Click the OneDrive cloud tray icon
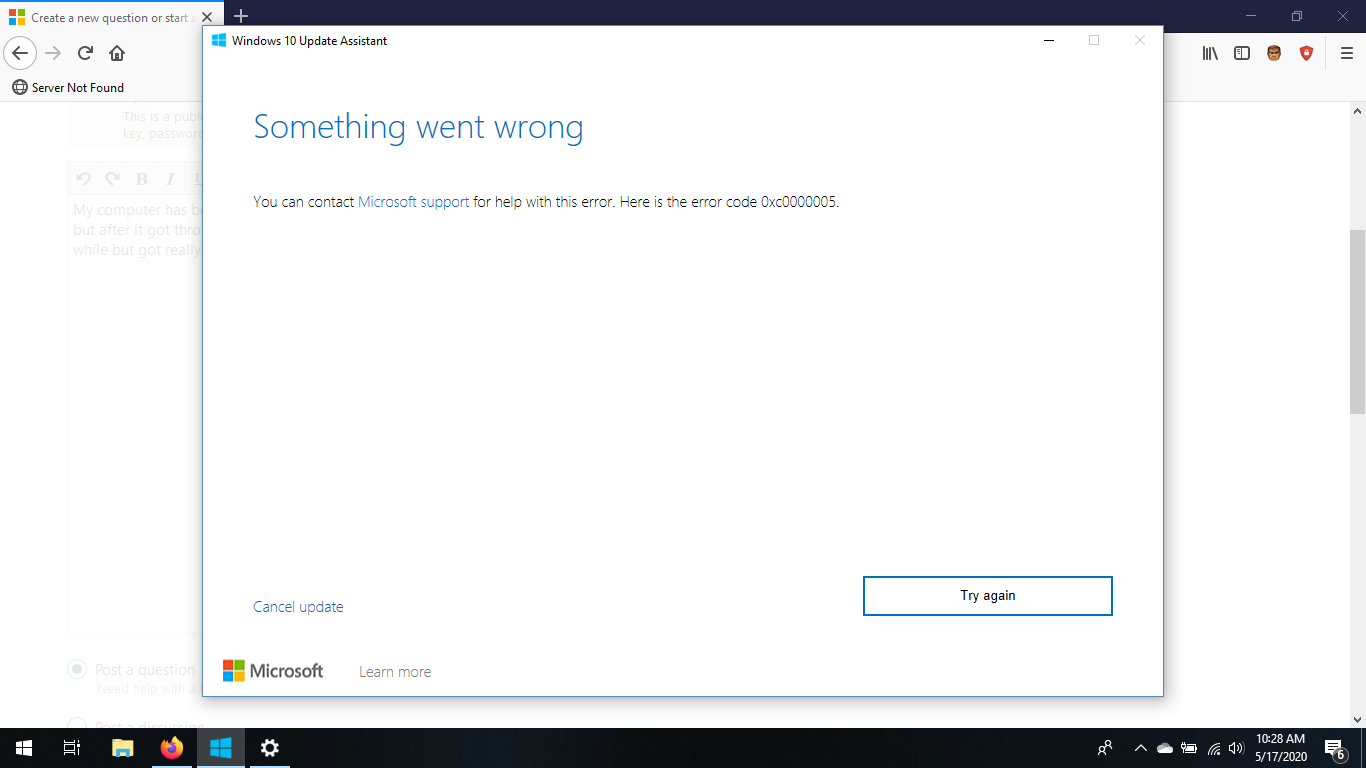Screen dimensions: 1366x768 coord(1164,748)
